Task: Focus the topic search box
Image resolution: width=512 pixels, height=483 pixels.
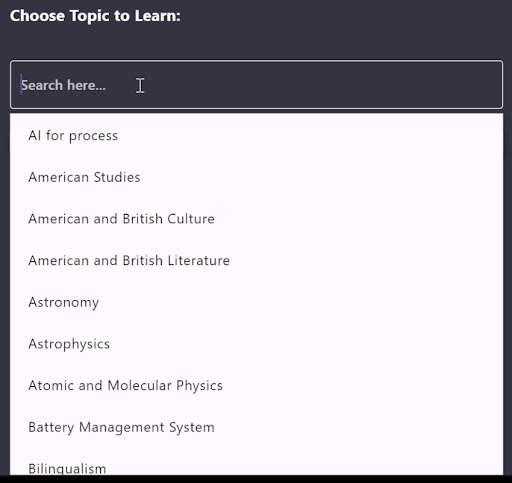Action: (x=256, y=85)
